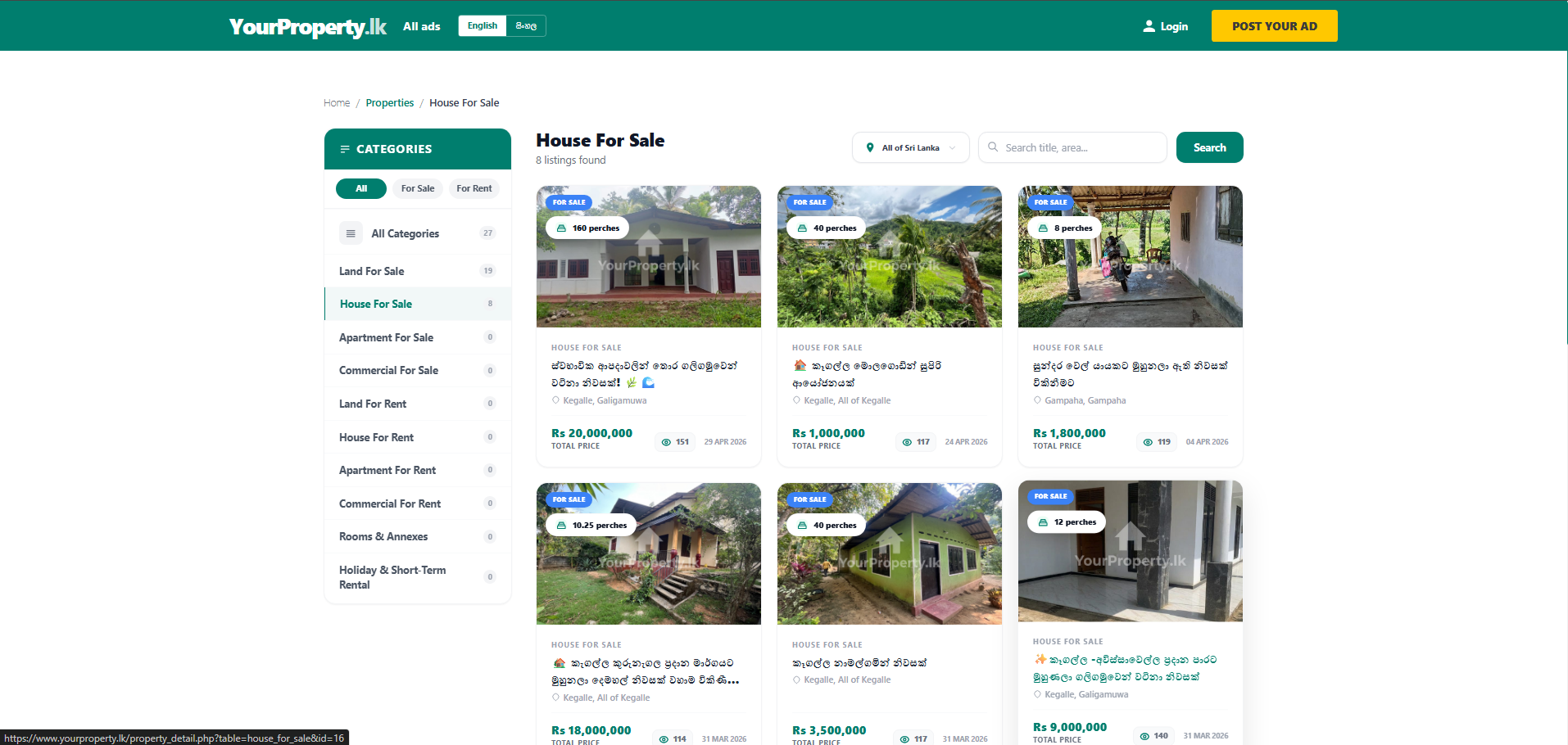Select the For Rent filter pill
1568x745 pixels.
pos(474,188)
